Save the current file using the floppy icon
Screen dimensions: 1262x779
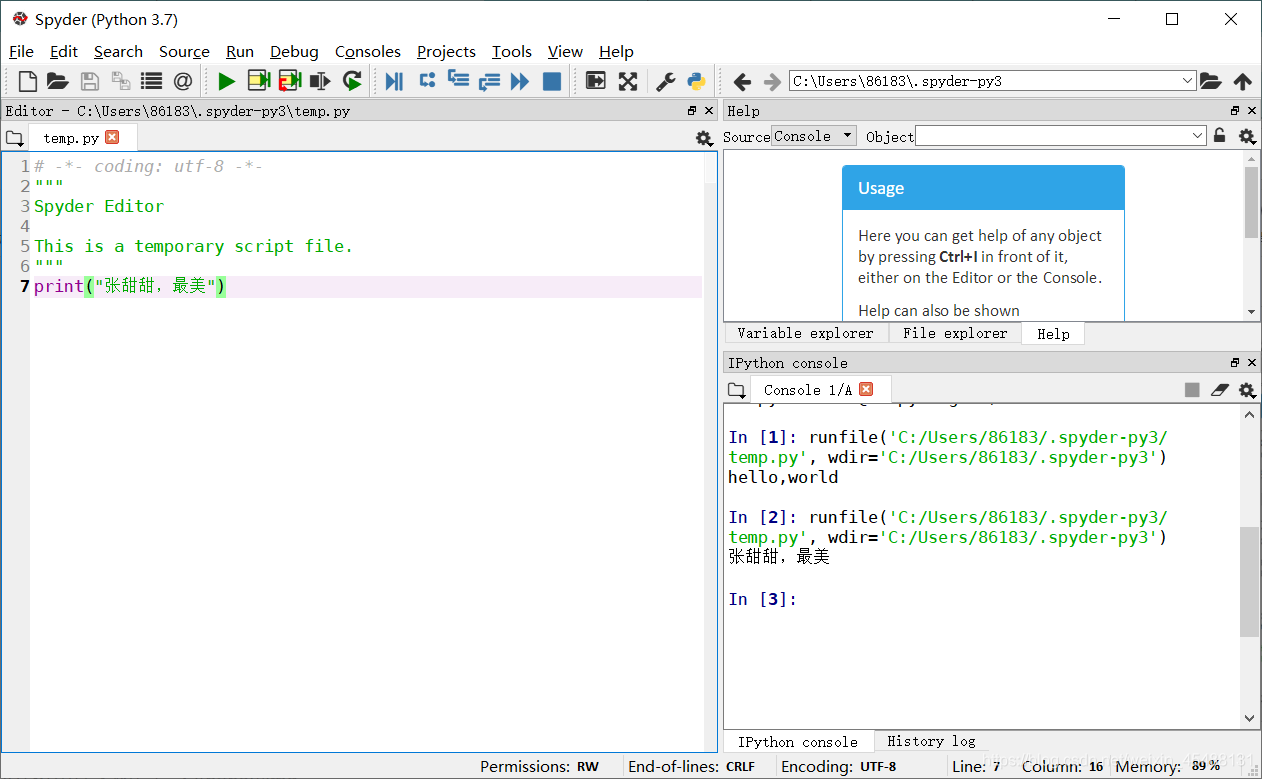89,81
